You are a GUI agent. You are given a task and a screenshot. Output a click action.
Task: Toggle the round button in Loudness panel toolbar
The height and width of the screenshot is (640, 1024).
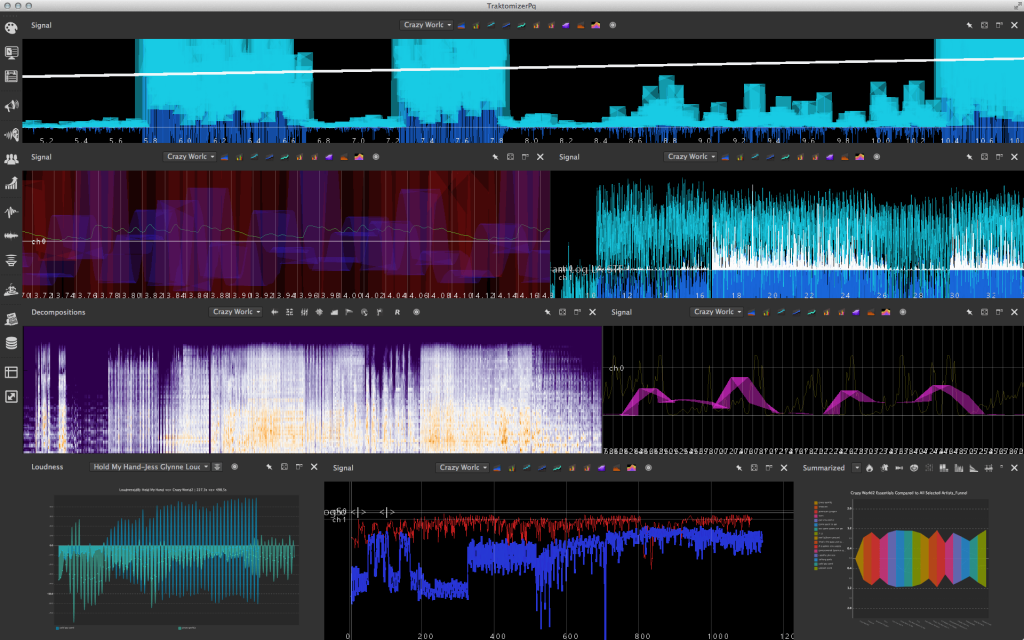[x=234, y=467]
